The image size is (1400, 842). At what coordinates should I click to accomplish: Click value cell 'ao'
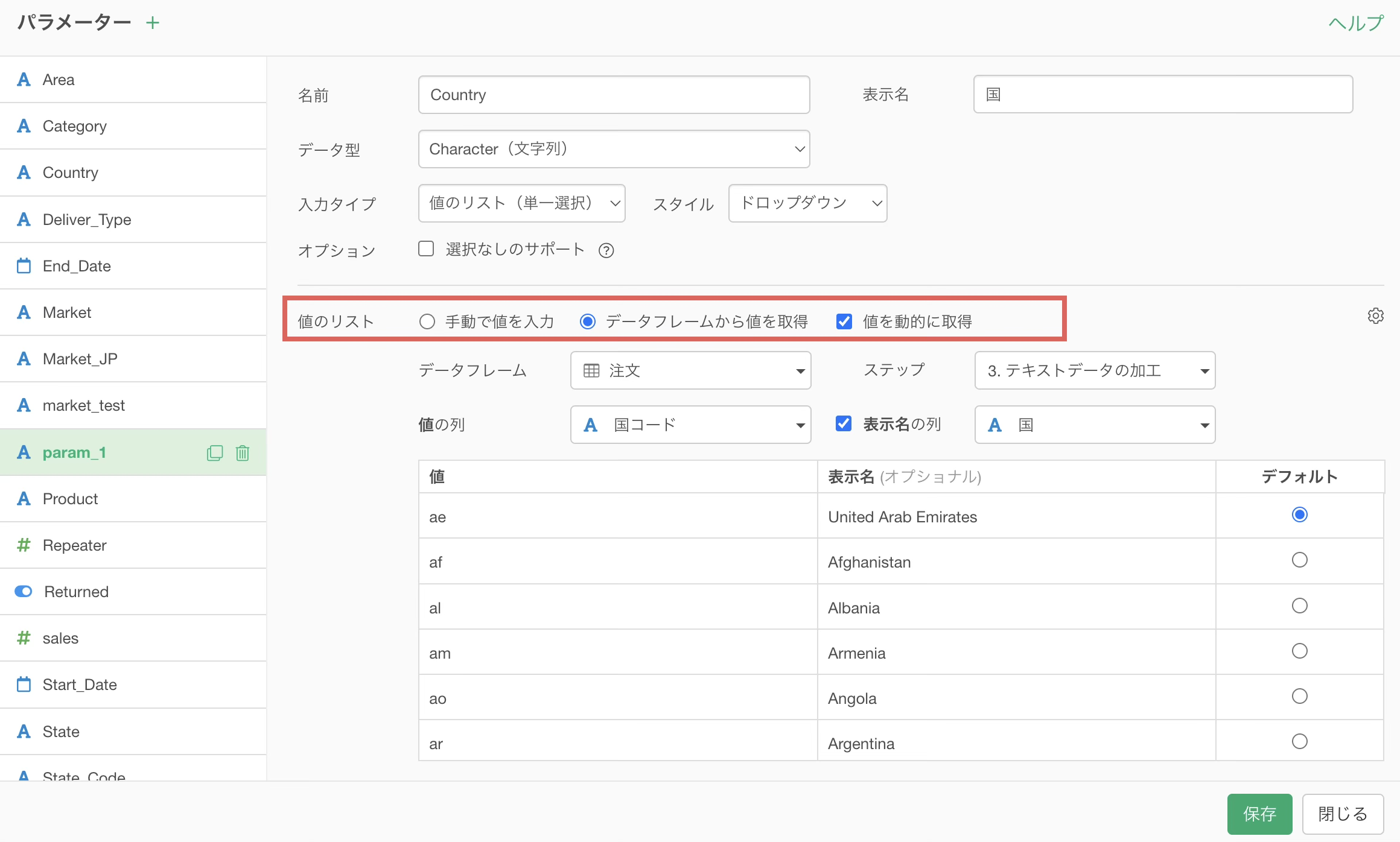point(618,697)
